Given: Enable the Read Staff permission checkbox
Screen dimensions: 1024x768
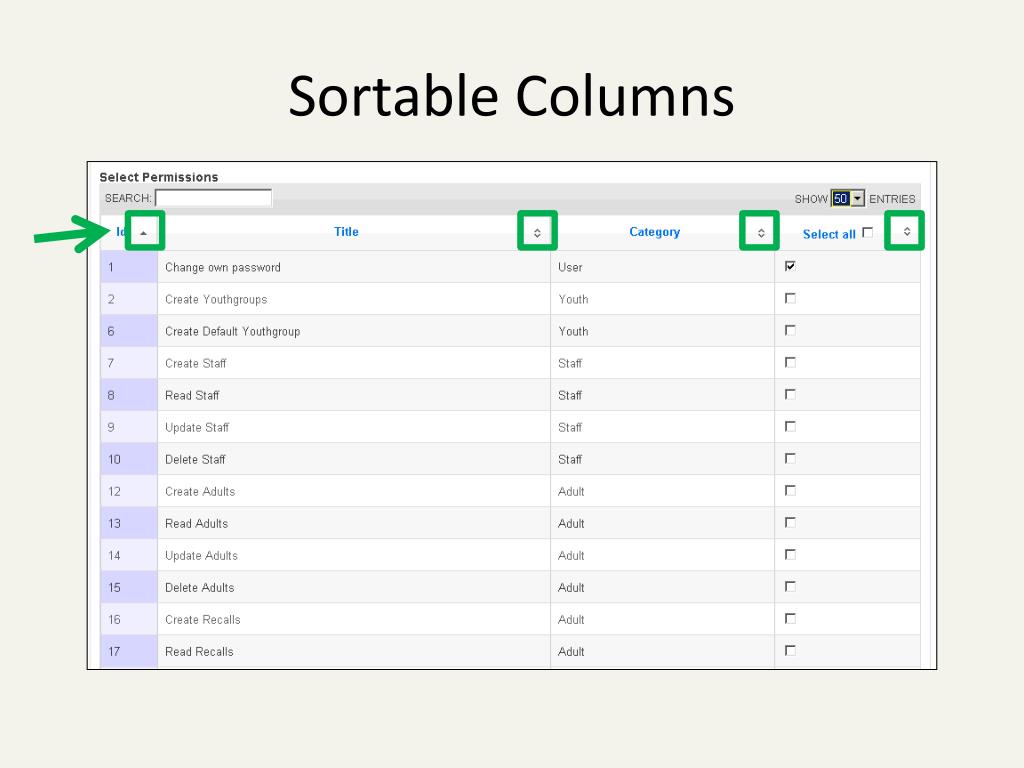Looking at the screenshot, I should pos(790,394).
